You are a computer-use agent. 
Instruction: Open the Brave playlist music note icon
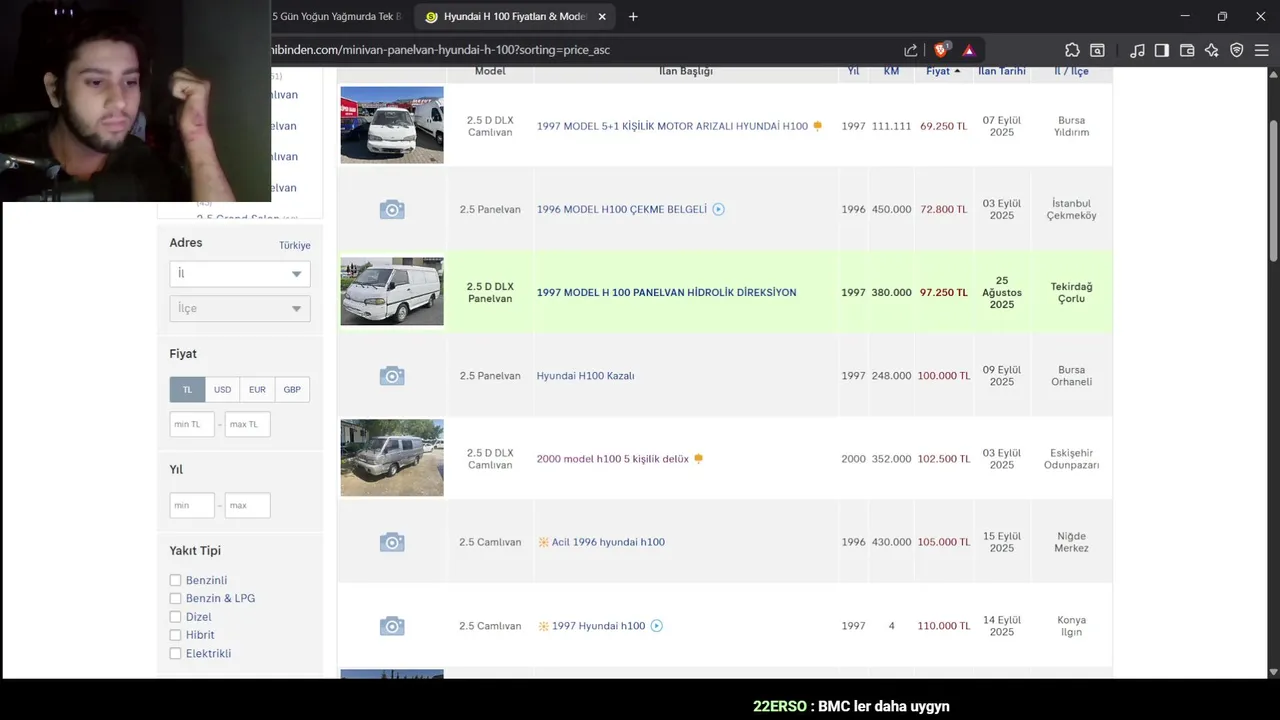click(x=1137, y=50)
